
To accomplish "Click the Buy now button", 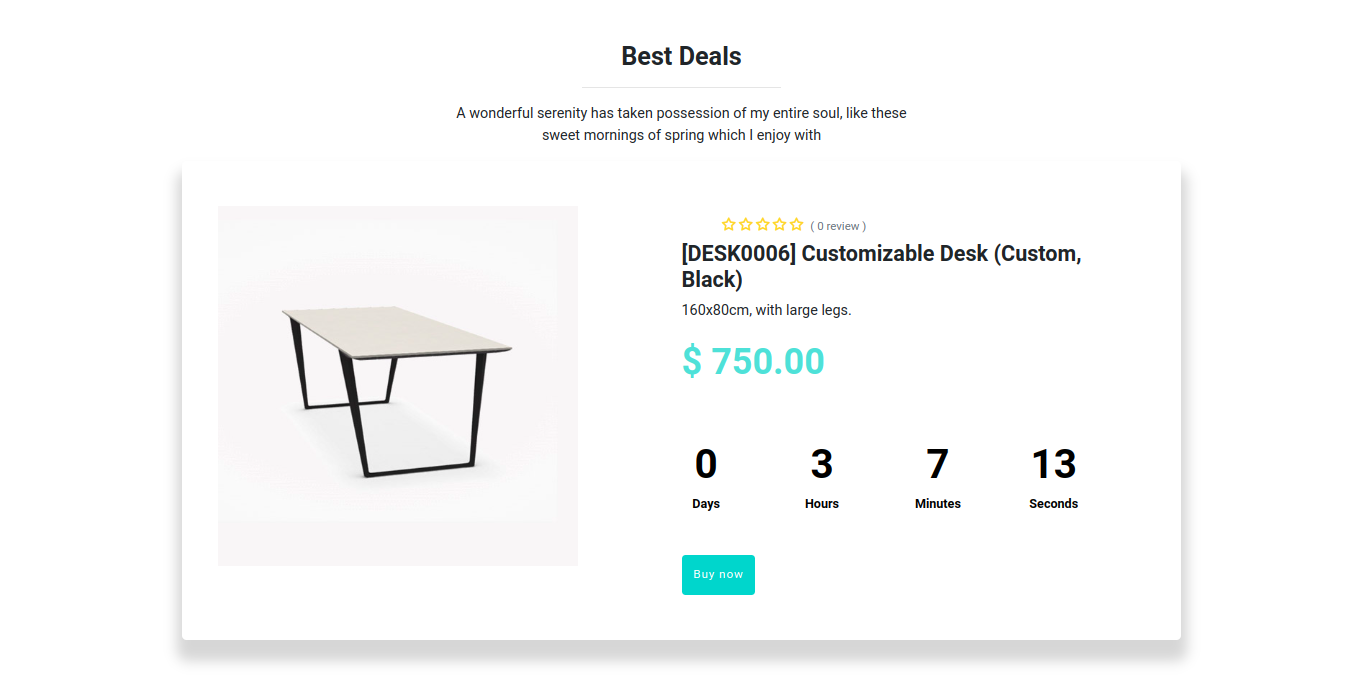I will pos(718,575).
